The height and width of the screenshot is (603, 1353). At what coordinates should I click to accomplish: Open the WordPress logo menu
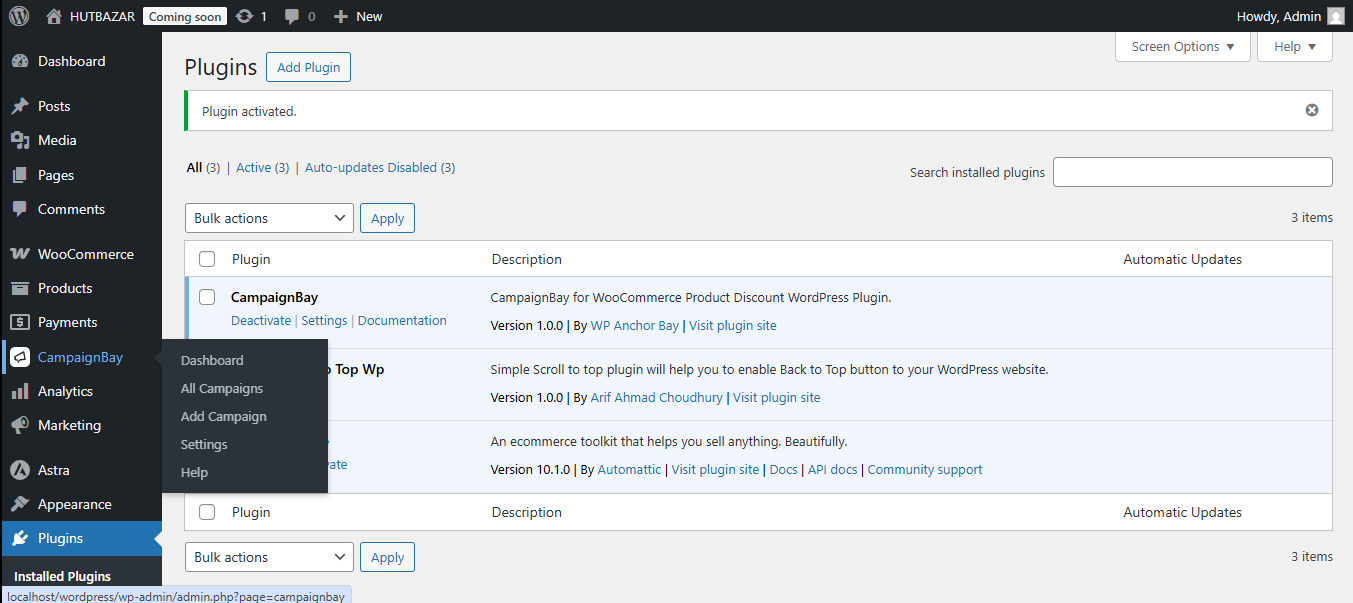click(18, 16)
